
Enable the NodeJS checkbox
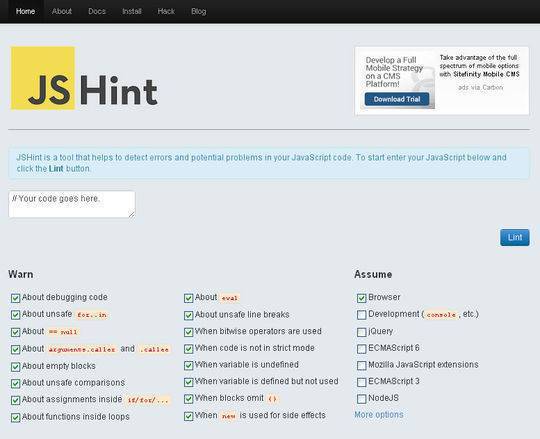tap(361, 399)
